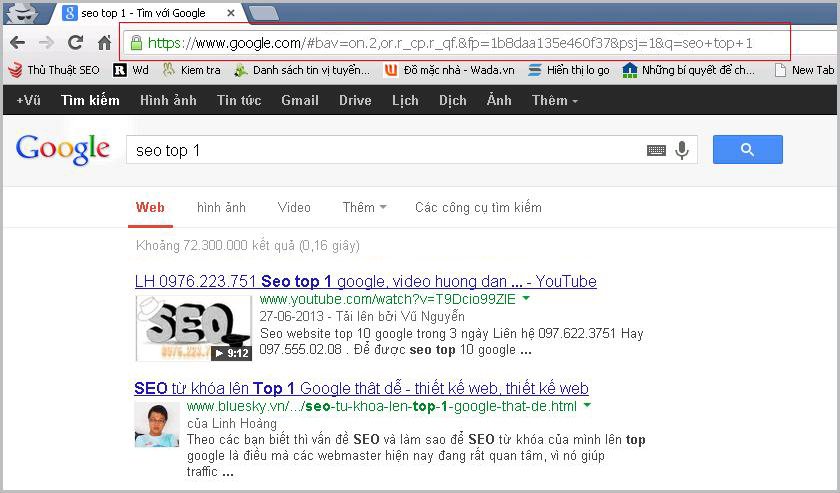The height and width of the screenshot is (493, 840).
Task: Open the 'Wd' bookmark
Action: [x=131, y=70]
